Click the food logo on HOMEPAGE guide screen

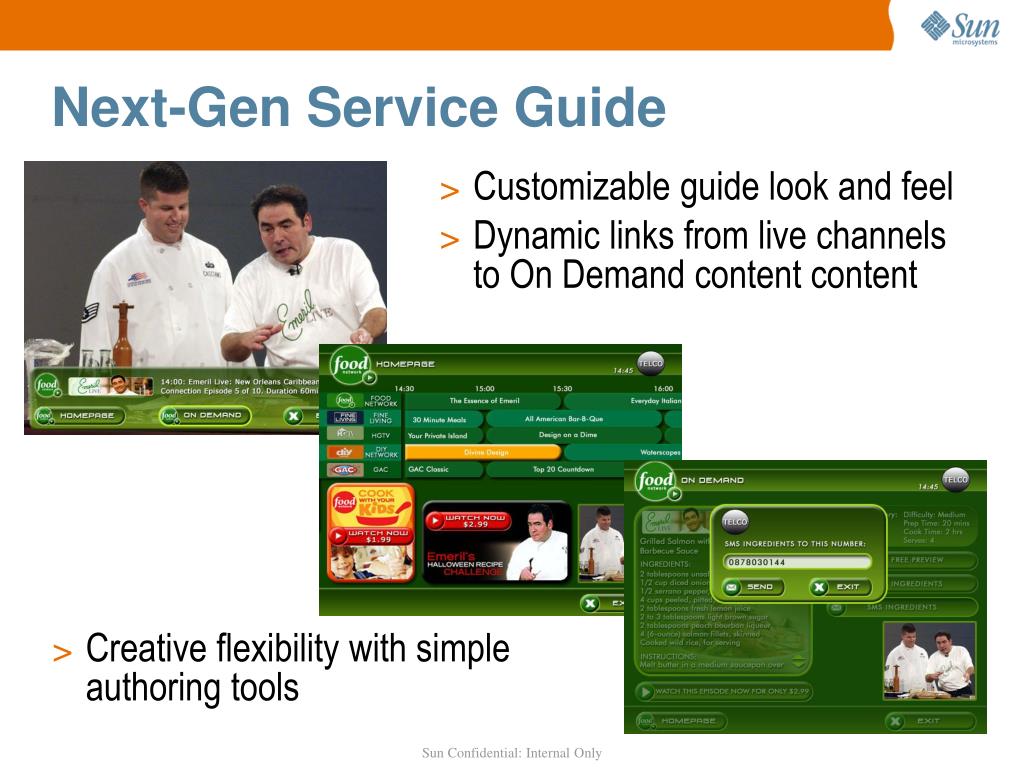pyautogui.click(x=351, y=364)
